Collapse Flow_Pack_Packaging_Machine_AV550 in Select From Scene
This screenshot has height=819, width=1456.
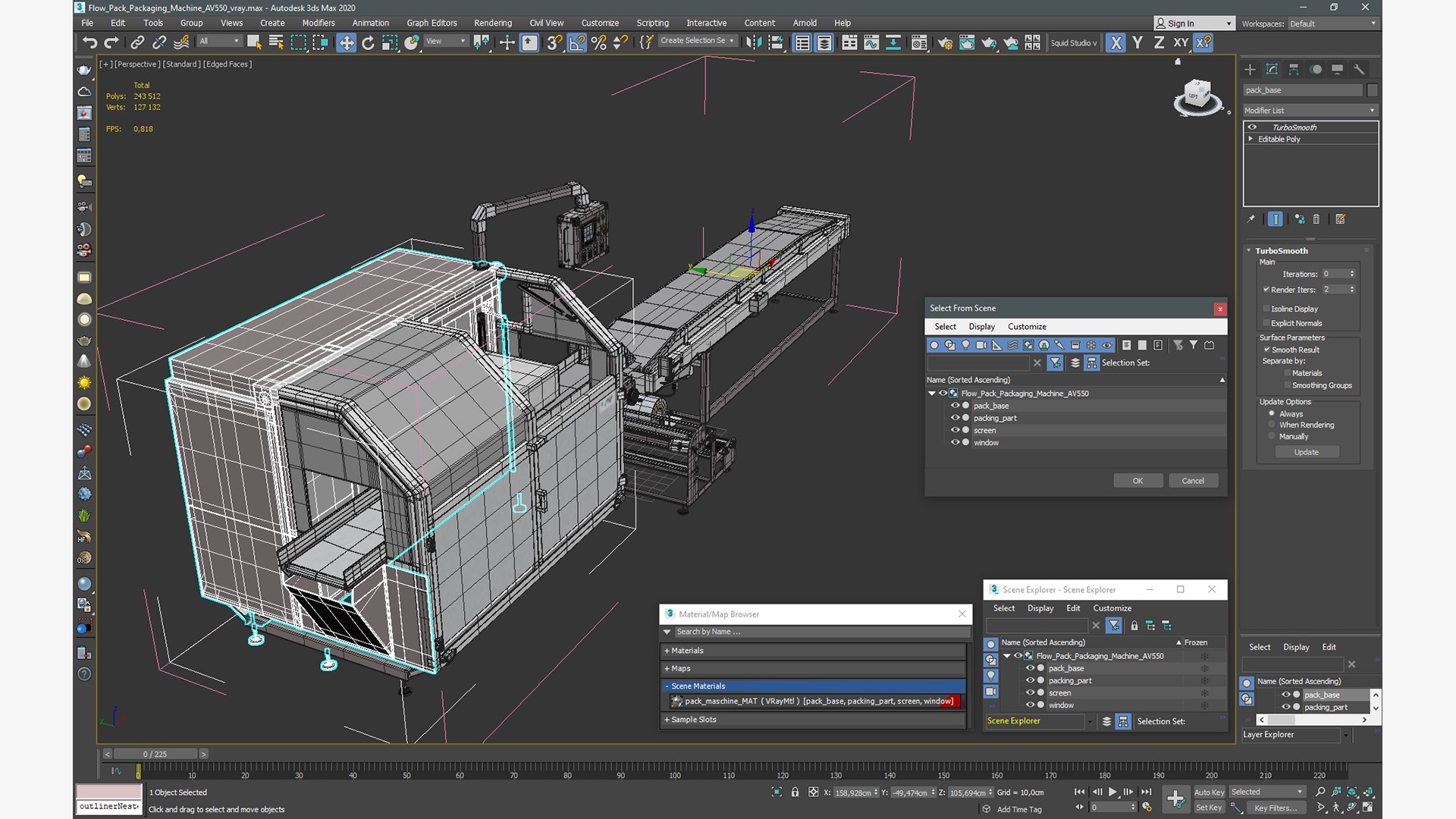932,394
